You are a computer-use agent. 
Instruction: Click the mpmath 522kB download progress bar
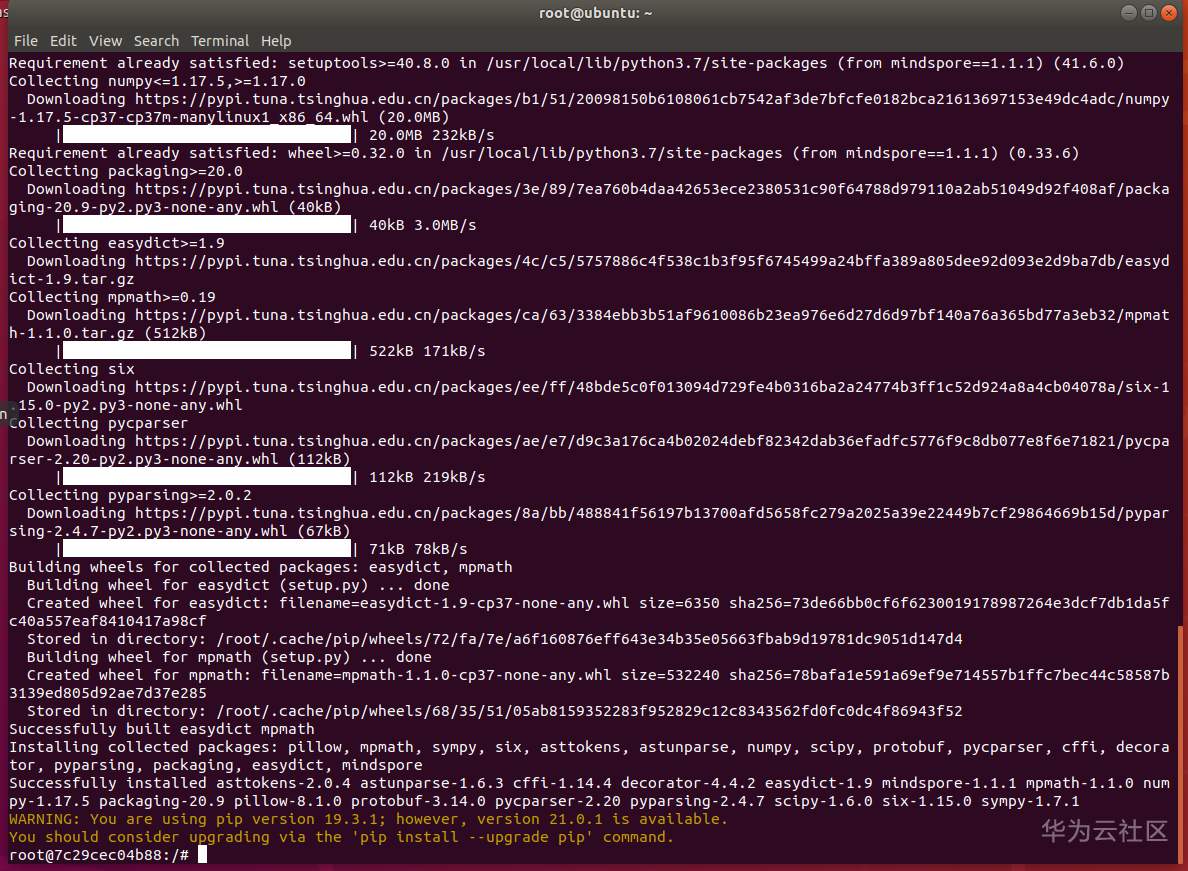click(x=206, y=351)
